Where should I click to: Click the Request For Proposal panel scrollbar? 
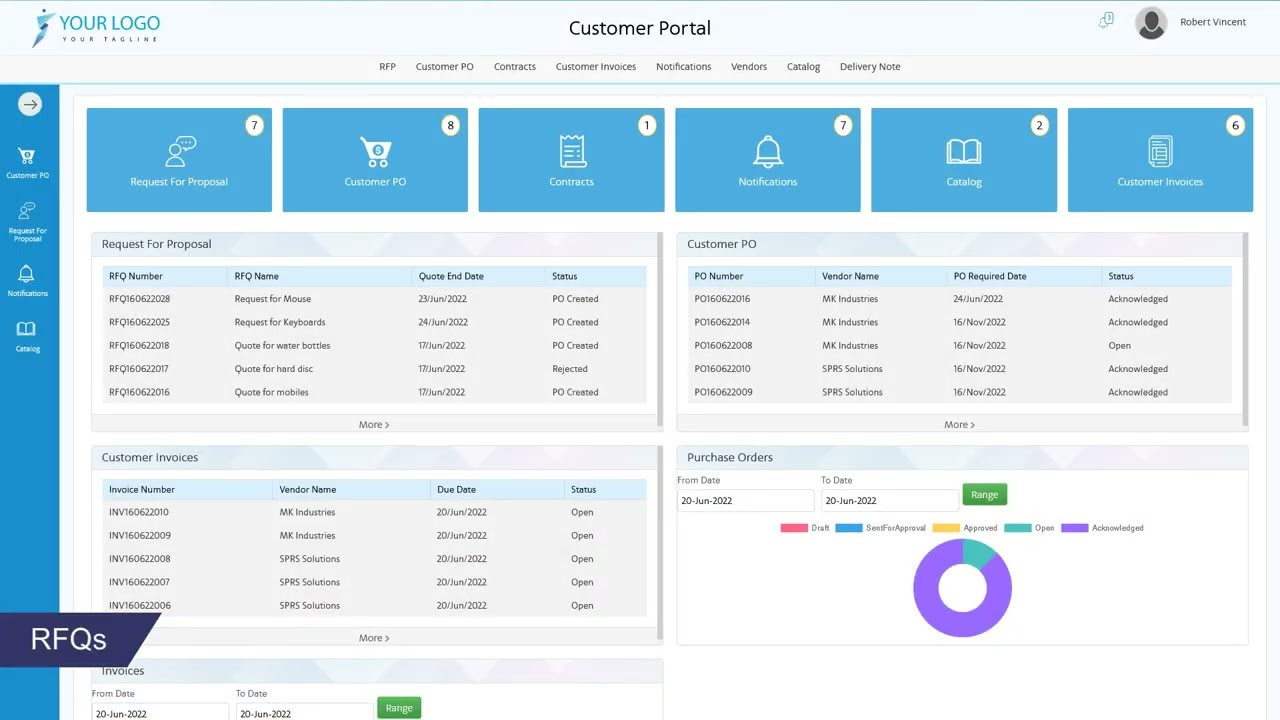coord(660,328)
